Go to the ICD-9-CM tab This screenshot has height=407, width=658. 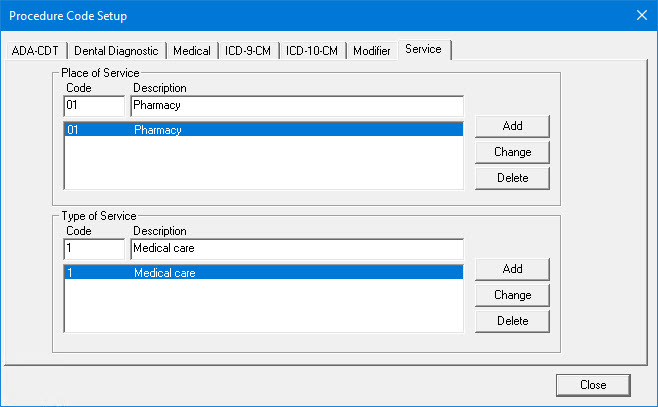[249, 51]
